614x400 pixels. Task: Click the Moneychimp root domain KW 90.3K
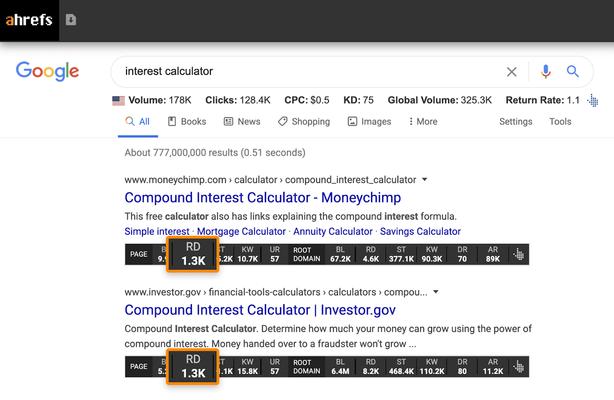coord(432,255)
